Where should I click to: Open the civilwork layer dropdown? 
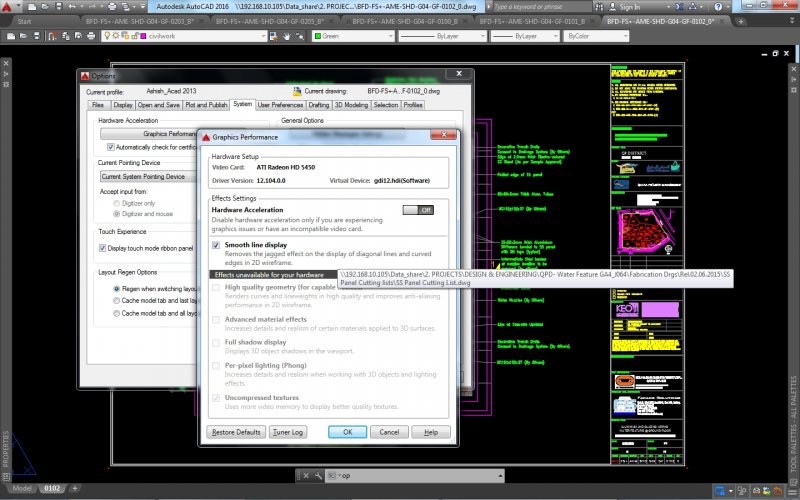263,36
